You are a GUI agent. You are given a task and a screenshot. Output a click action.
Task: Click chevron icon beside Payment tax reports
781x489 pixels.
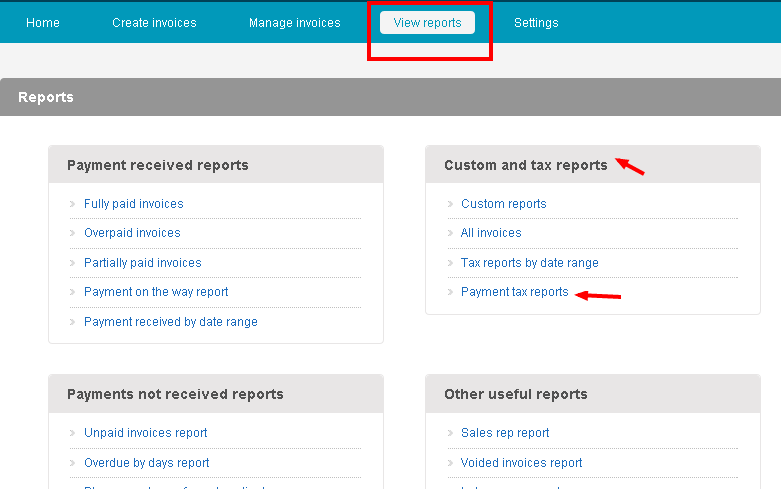coord(450,292)
